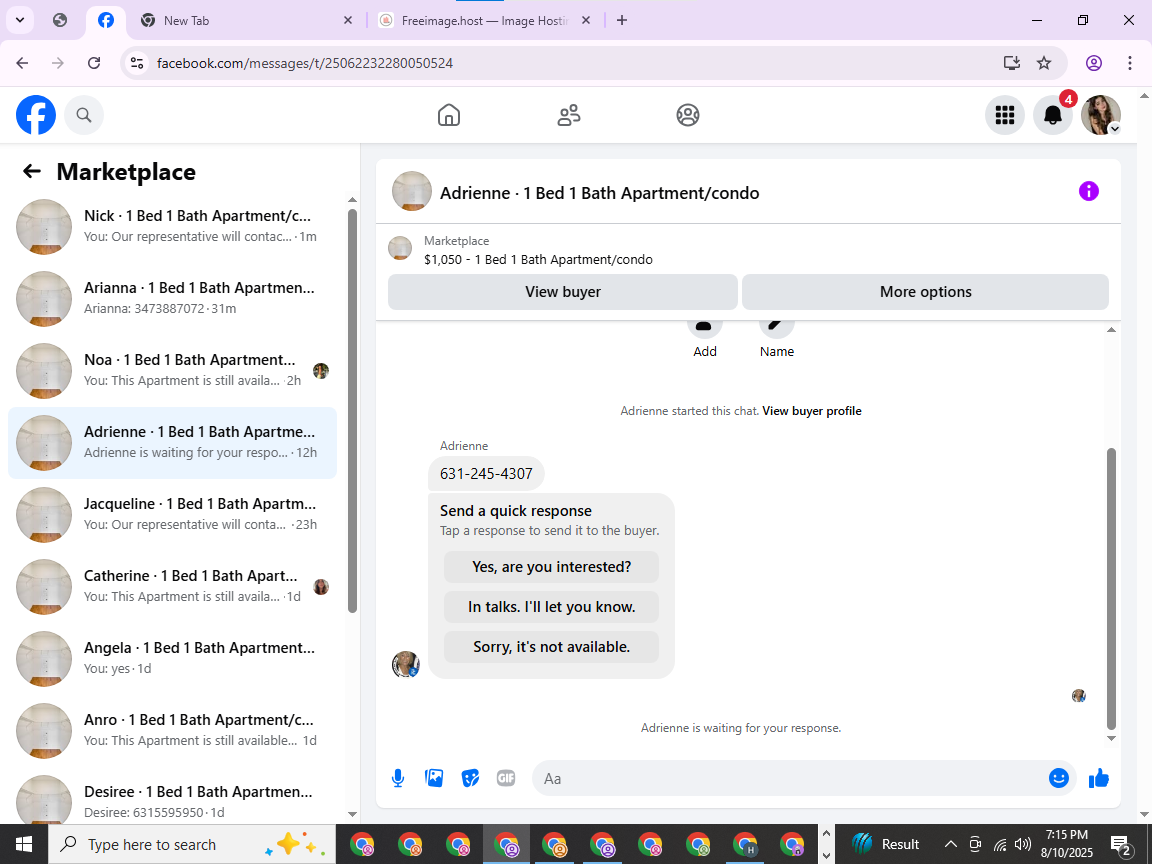
Task: Close the New Tab tab
Action: (x=348, y=21)
